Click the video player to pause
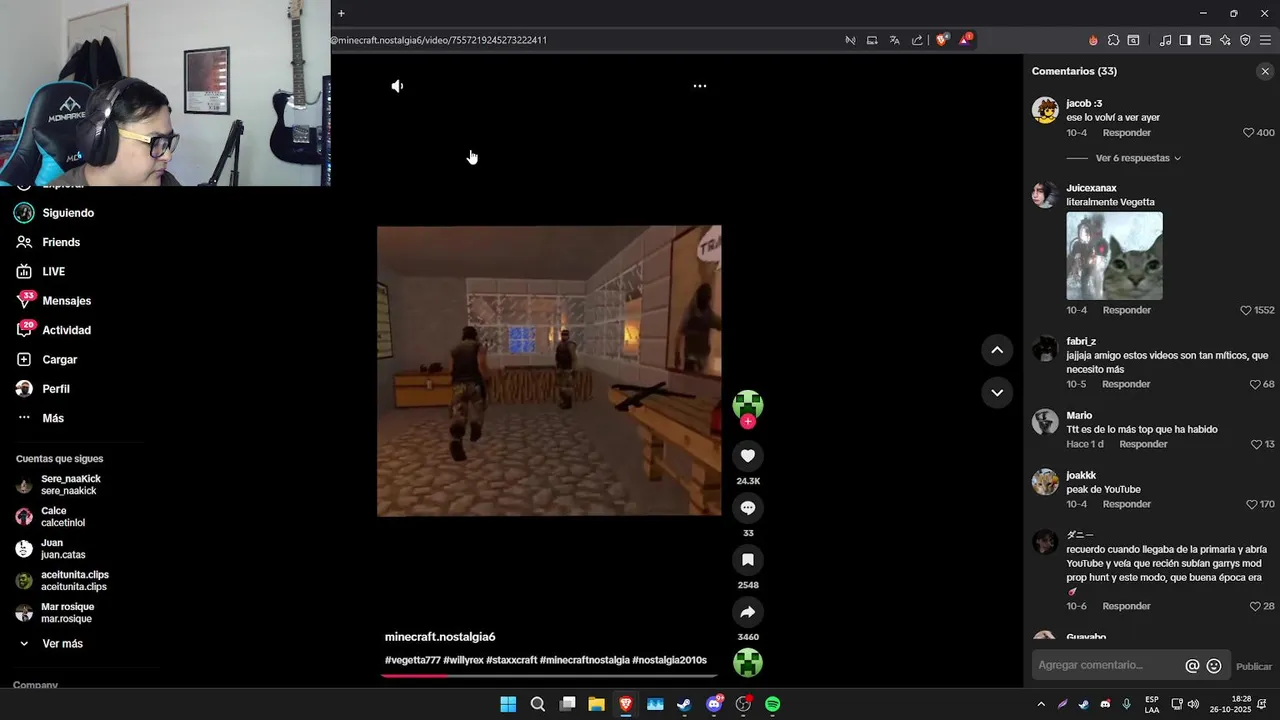 click(549, 371)
